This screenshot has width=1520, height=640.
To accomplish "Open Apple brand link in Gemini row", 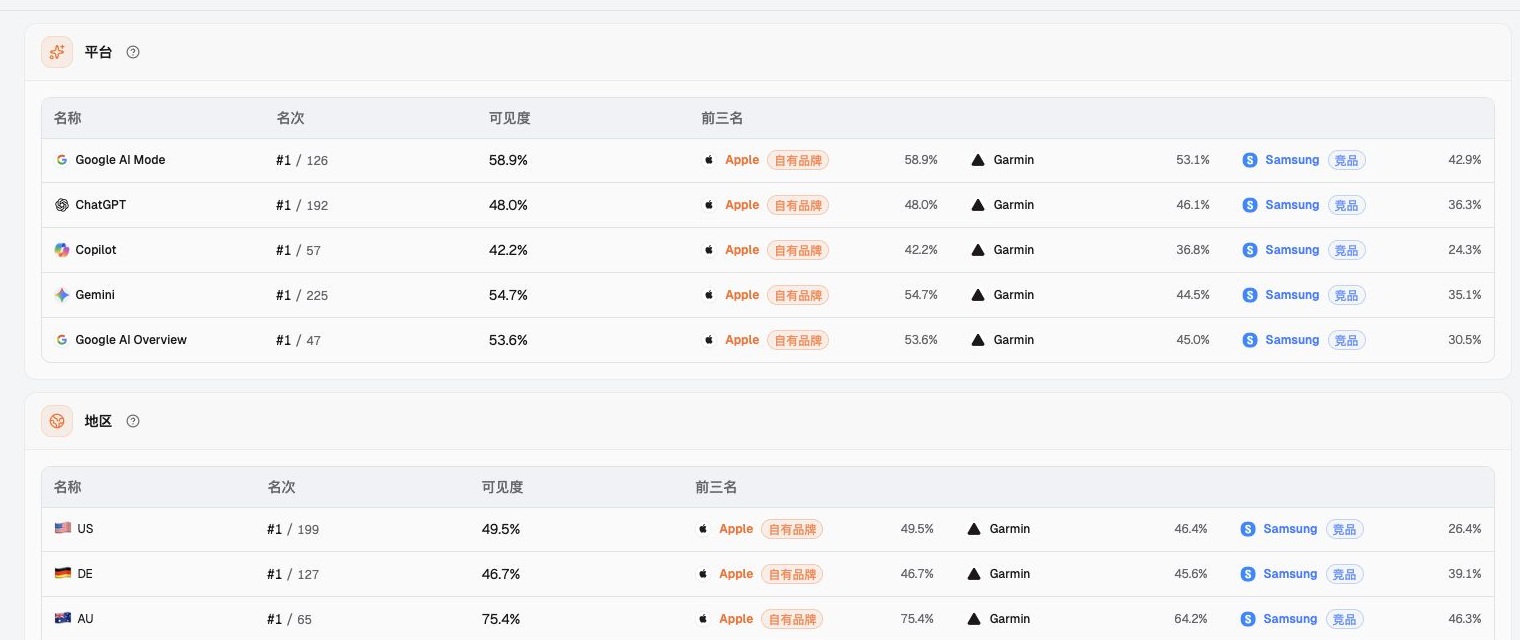I will [x=742, y=295].
